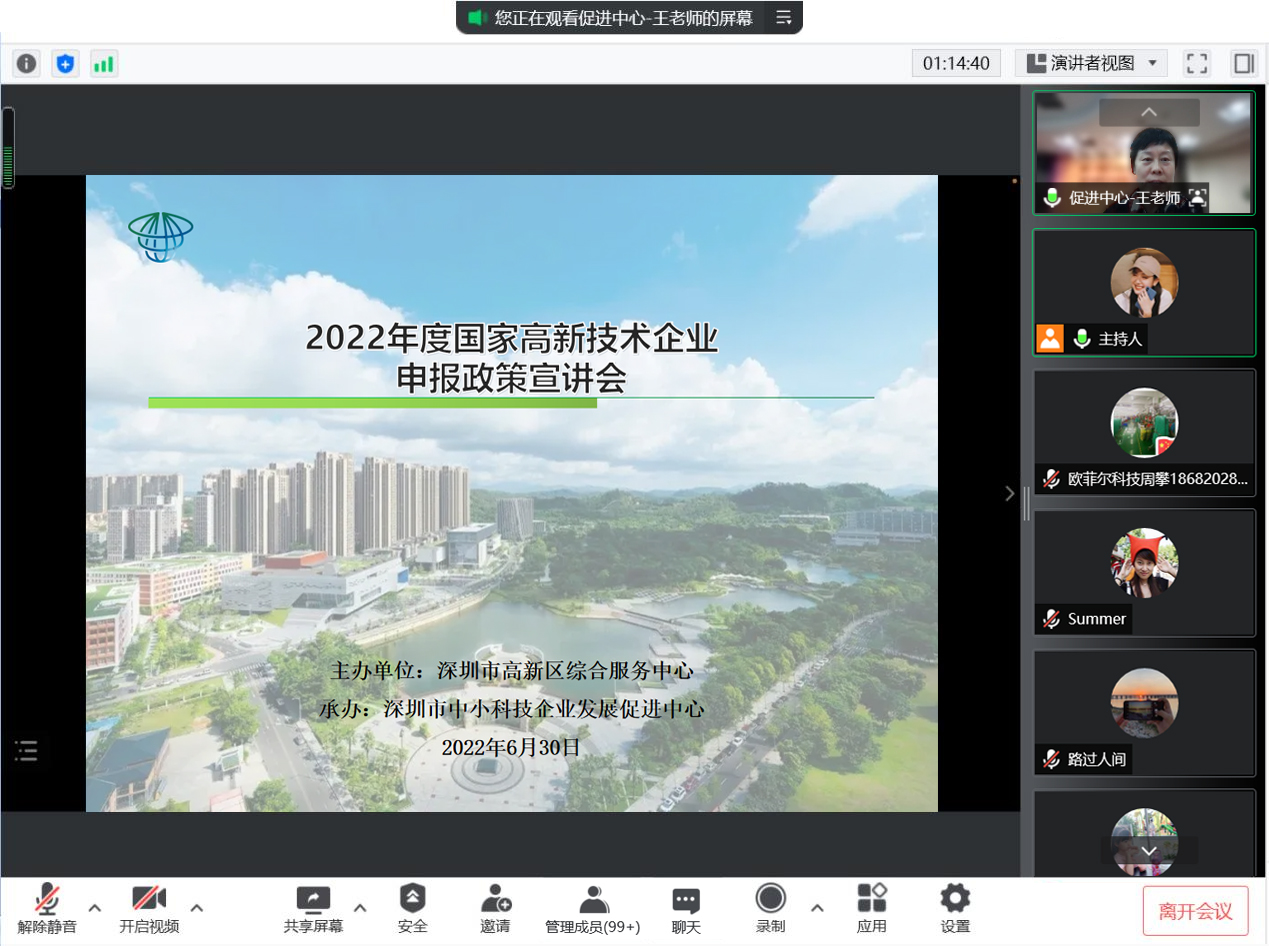Open Manage Members (管理成员) panel
This screenshot has width=1269, height=946.
[x=592, y=908]
